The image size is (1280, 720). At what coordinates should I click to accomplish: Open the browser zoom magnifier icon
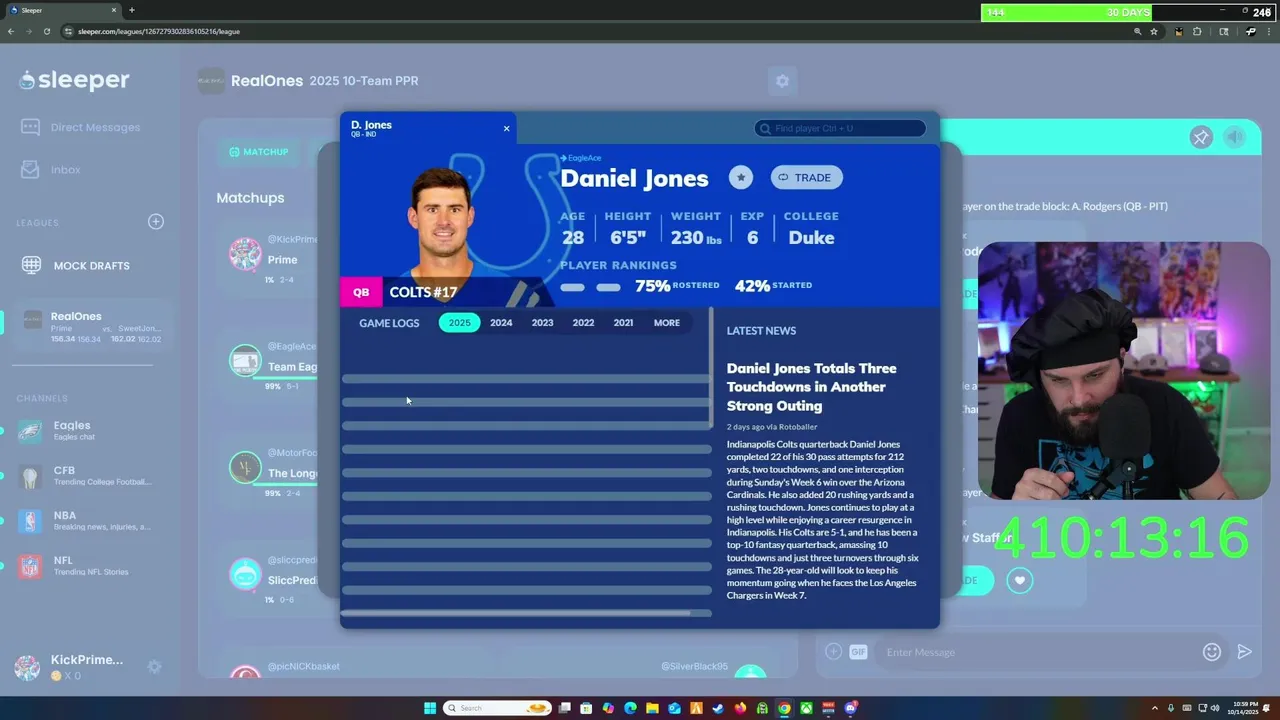coord(1137,31)
